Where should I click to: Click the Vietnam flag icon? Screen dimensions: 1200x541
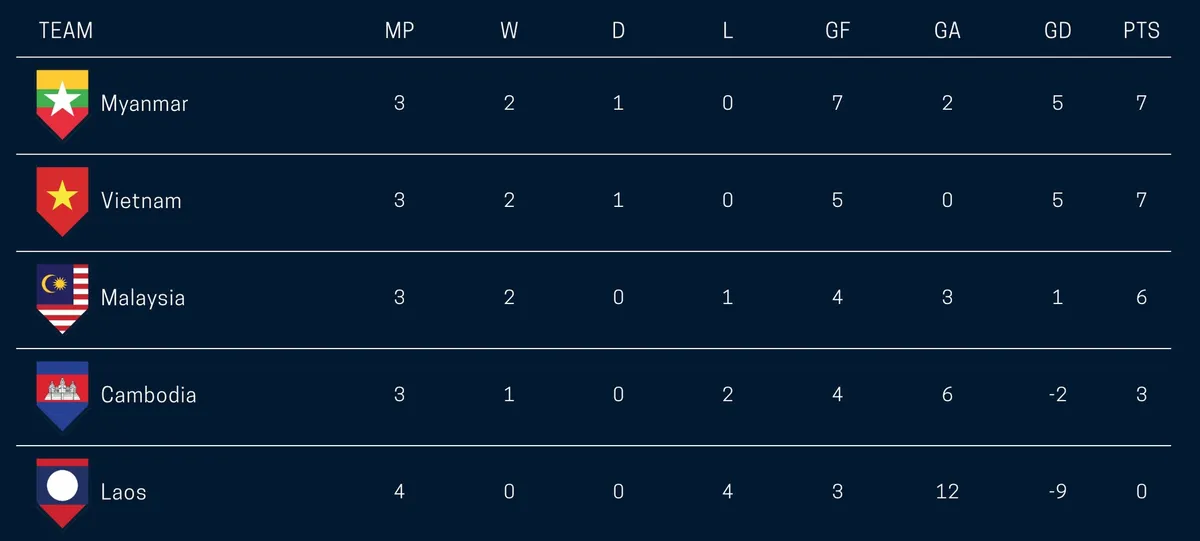(62, 201)
